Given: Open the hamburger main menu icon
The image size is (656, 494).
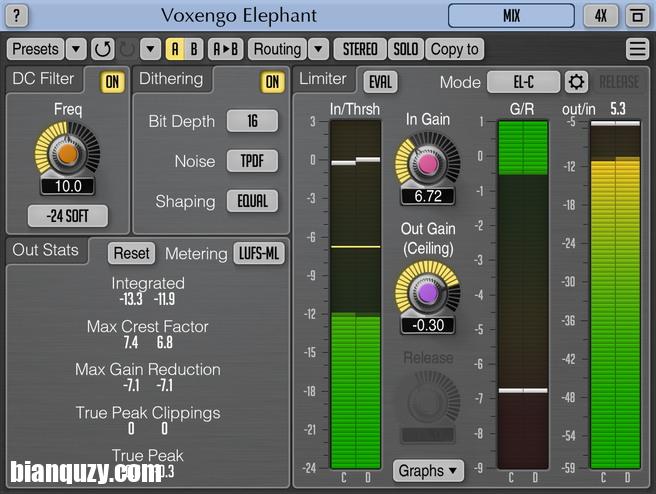Looking at the screenshot, I should 637,49.
